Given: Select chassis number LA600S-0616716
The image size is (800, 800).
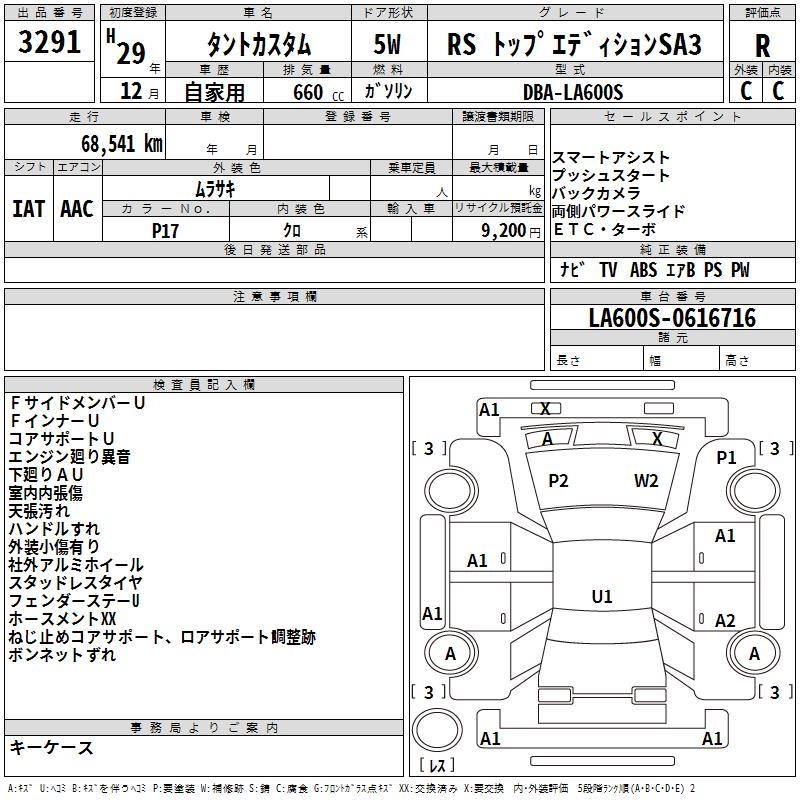Looking at the screenshot, I should click(672, 318).
